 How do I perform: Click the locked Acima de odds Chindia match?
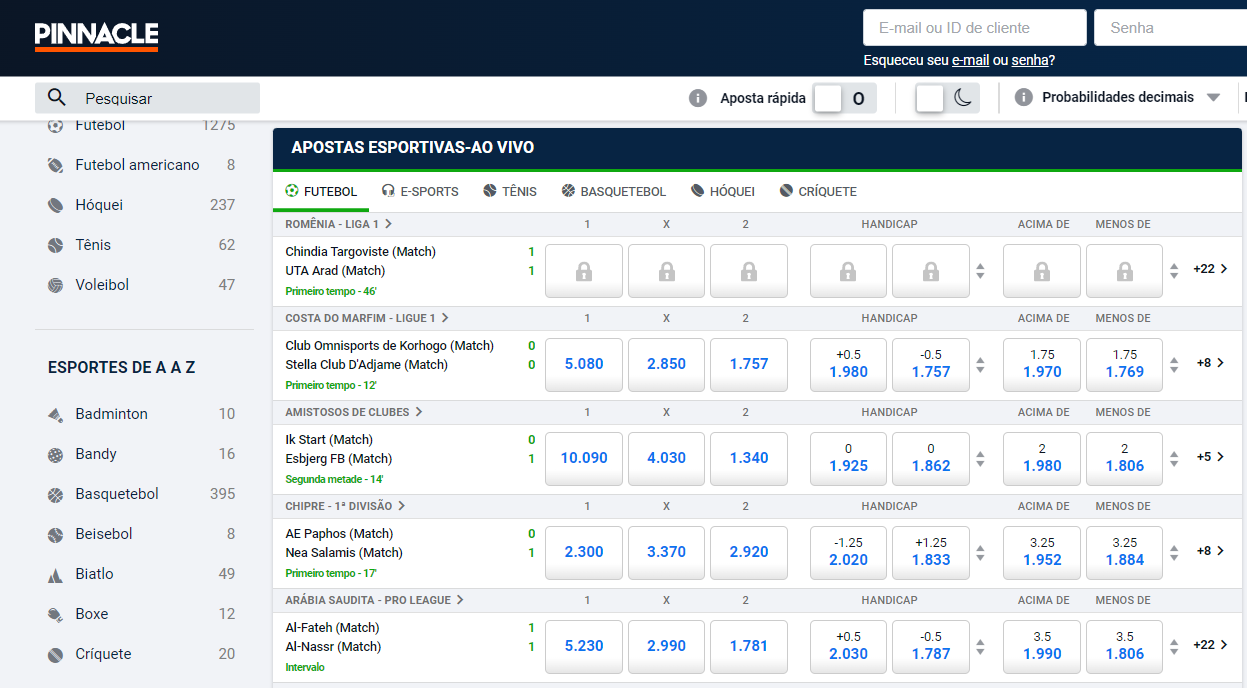[x=1042, y=271]
